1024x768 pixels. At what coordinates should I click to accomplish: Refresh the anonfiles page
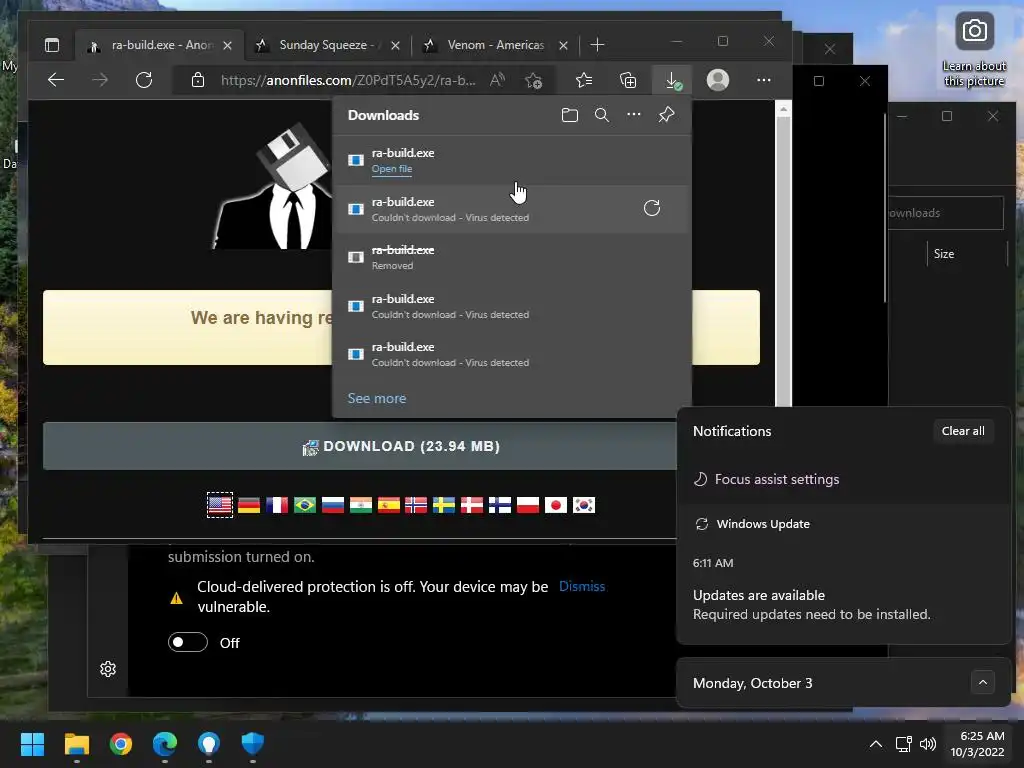144,80
